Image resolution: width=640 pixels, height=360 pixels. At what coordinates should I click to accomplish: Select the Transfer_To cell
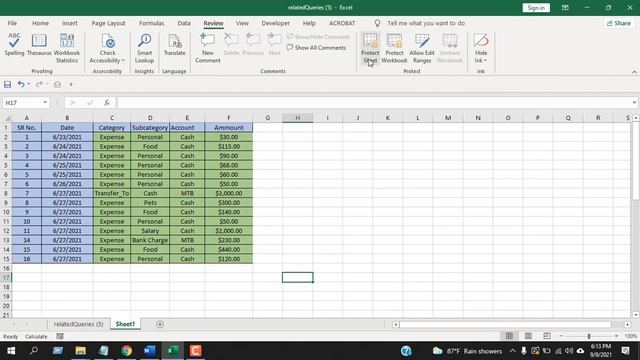pos(112,193)
